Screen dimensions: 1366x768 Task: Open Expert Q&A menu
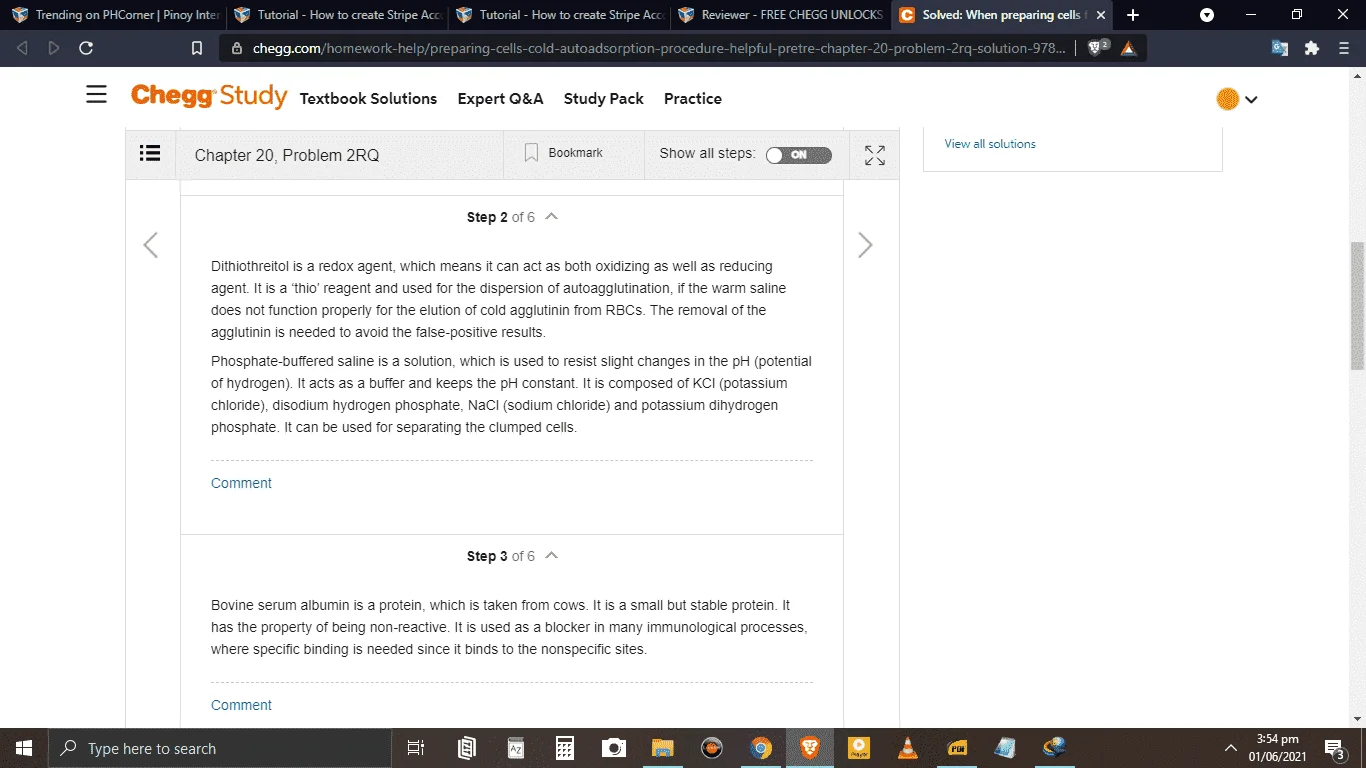click(x=500, y=98)
